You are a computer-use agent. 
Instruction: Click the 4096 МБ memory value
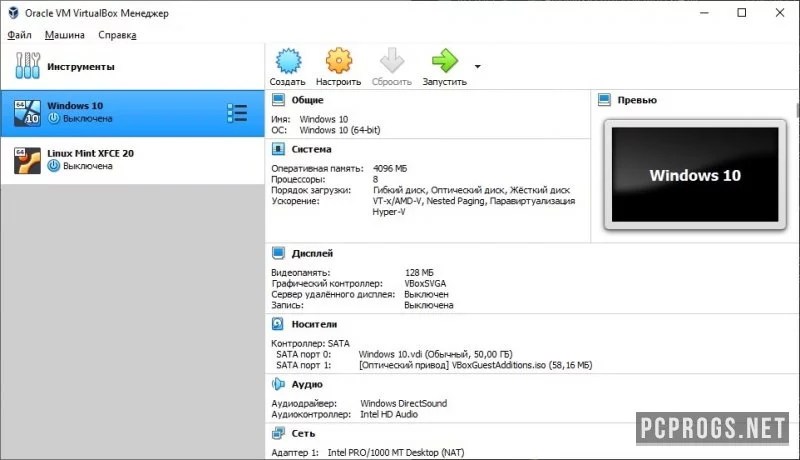point(390,168)
